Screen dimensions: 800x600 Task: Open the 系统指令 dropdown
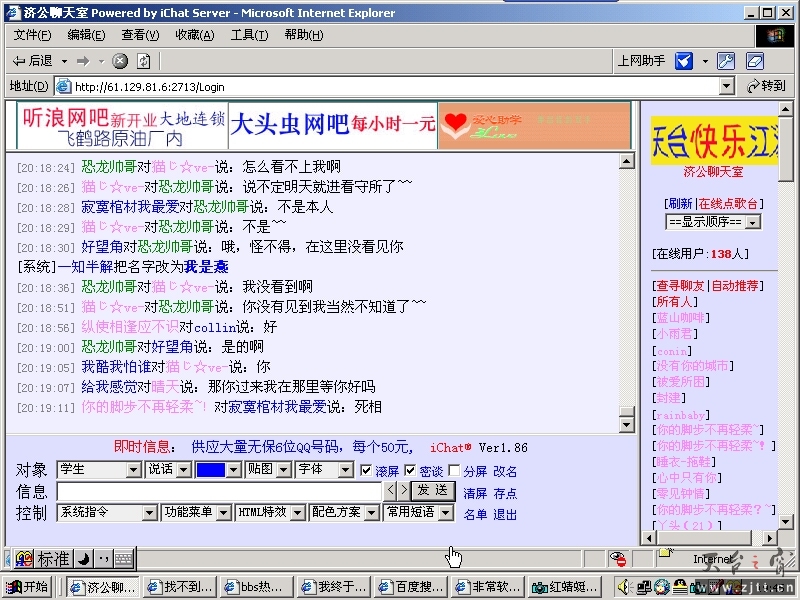coord(106,512)
